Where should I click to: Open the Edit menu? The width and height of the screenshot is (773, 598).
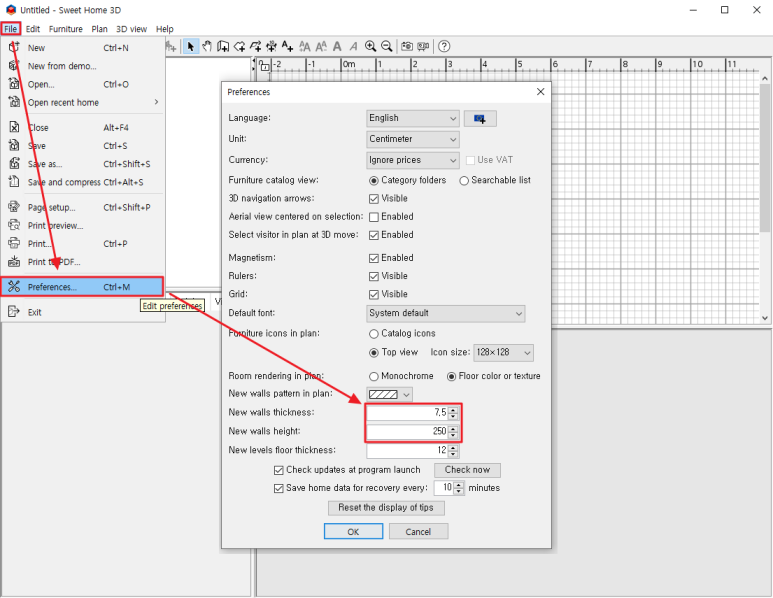click(x=33, y=29)
